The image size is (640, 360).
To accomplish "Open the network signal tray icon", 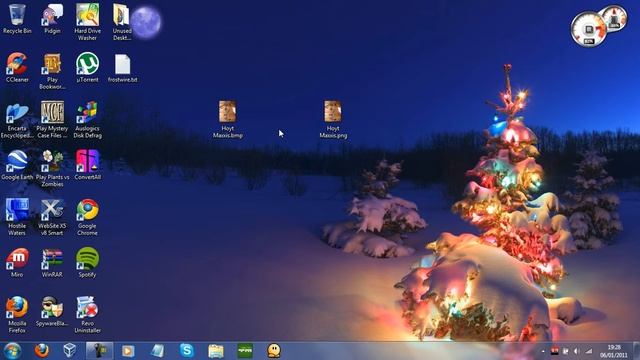I will click(589, 351).
